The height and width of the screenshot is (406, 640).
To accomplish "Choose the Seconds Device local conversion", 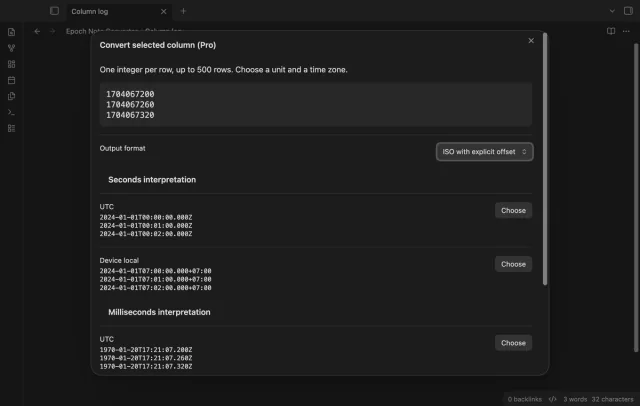I will [x=513, y=264].
